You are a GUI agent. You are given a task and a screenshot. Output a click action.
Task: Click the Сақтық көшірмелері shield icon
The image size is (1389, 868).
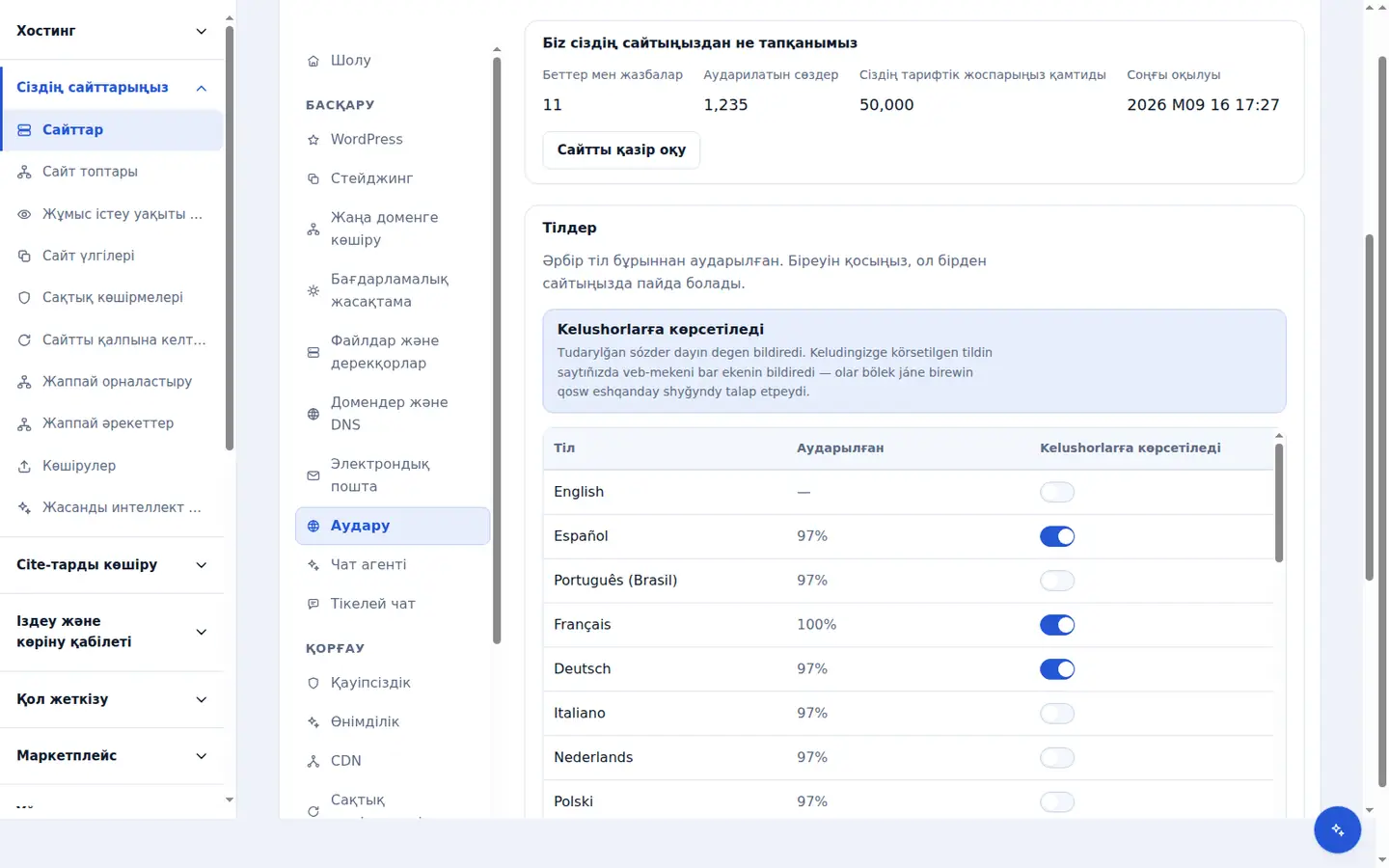click(x=25, y=298)
